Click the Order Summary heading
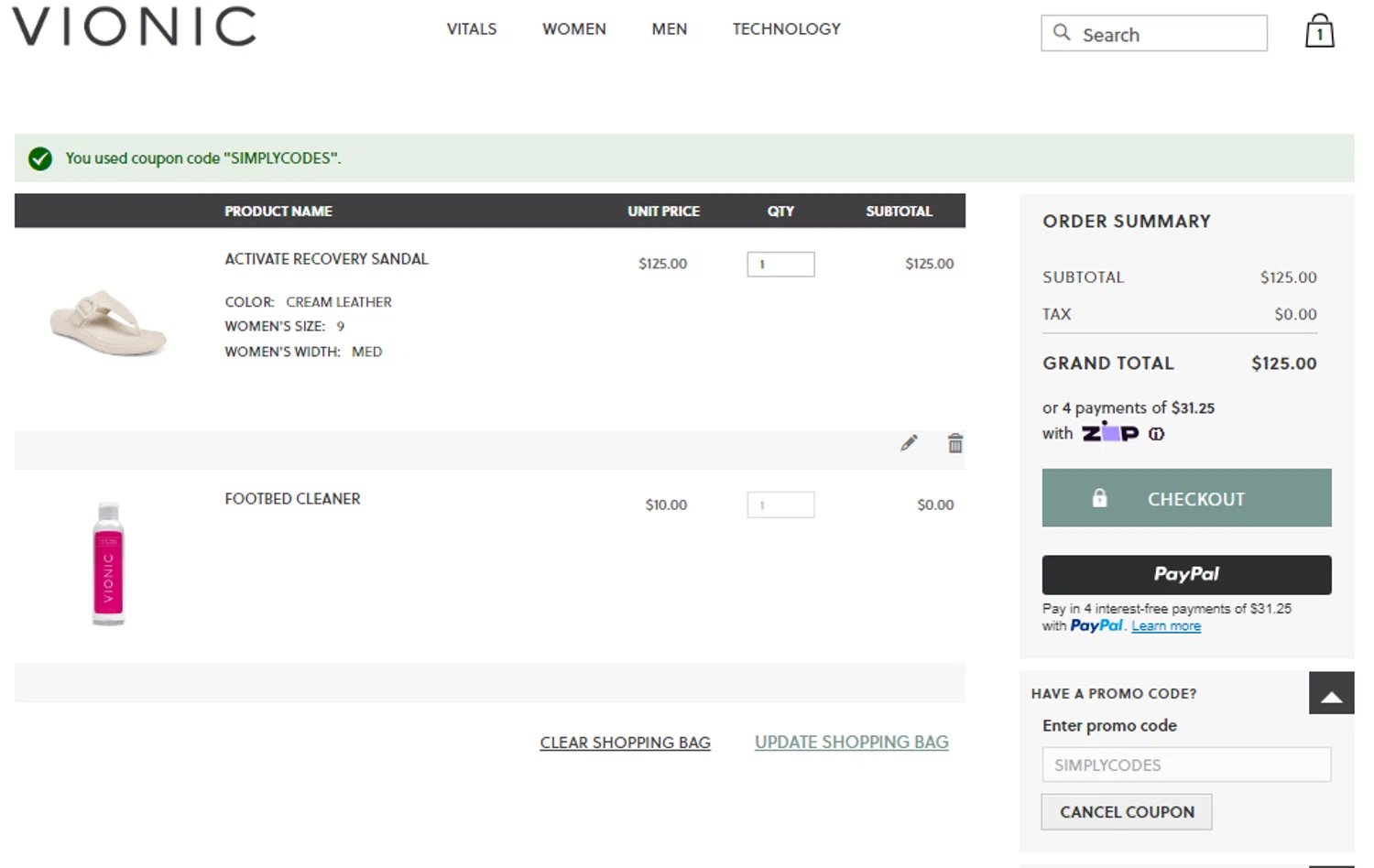The width and height of the screenshot is (1374, 868). [1127, 222]
